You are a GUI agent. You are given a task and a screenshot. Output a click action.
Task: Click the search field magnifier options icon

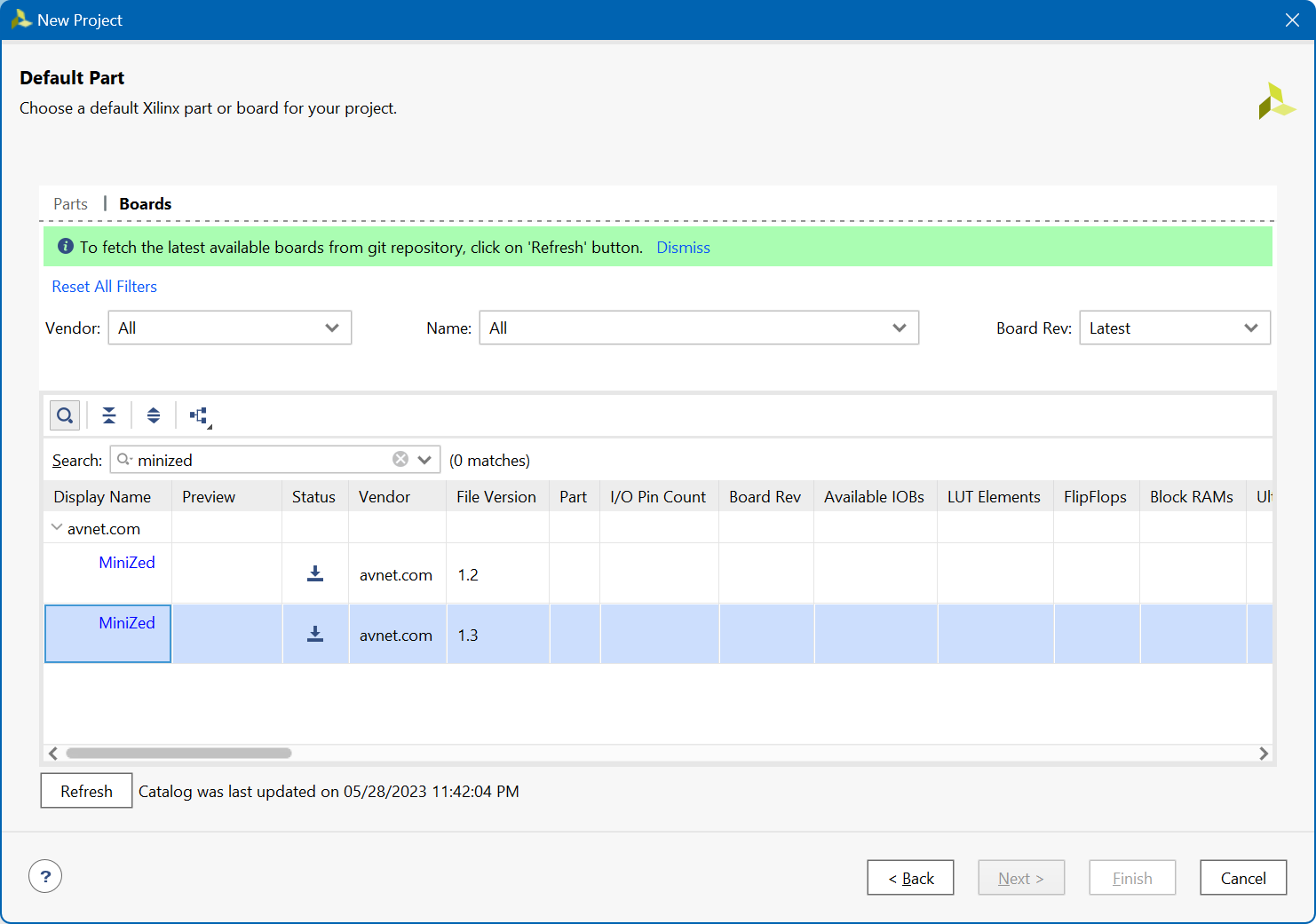pyautogui.click(x=124, y=460)
